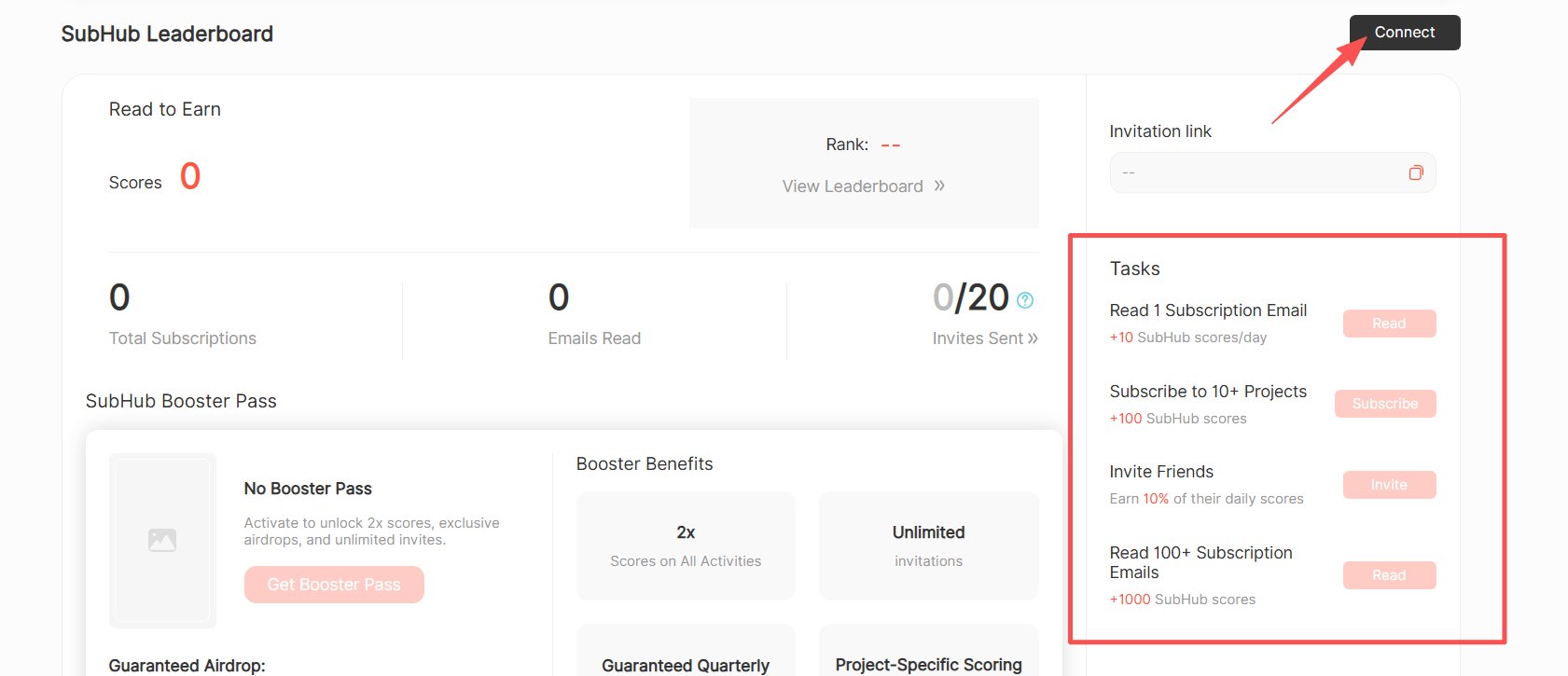Click the Invite button for Invite Friends
The height and width of the screenshot is (676, 1568).
pos(1389,485)
